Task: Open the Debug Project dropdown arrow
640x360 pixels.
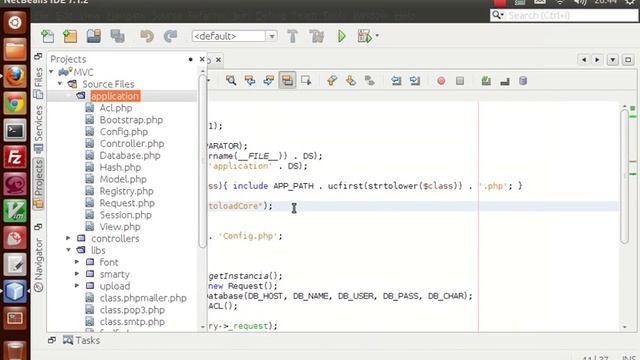Action: [x=377, y=36]
